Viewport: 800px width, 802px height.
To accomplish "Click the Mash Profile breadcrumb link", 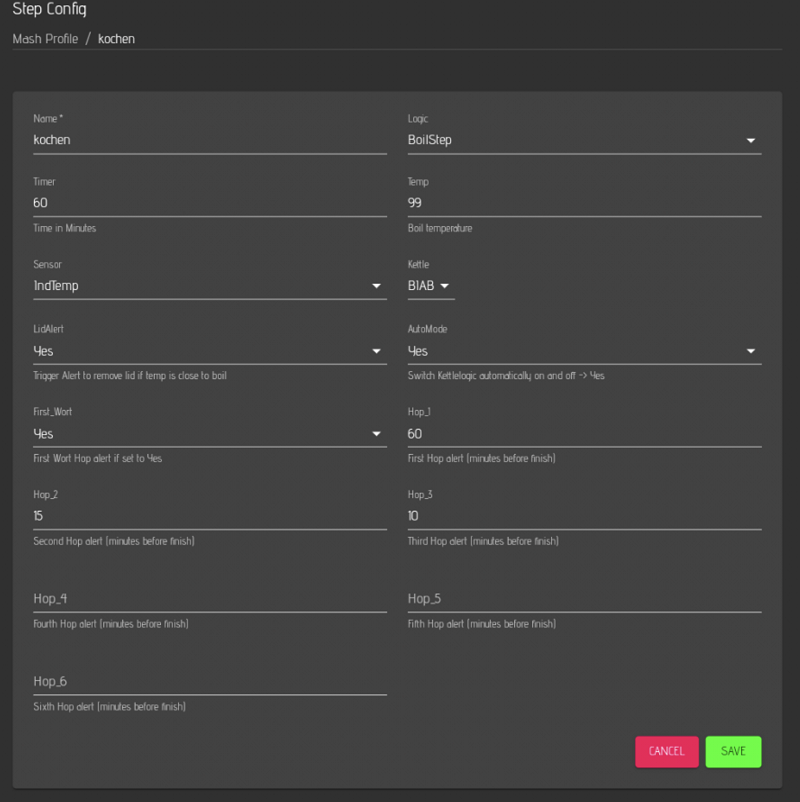I will [45, 39].
